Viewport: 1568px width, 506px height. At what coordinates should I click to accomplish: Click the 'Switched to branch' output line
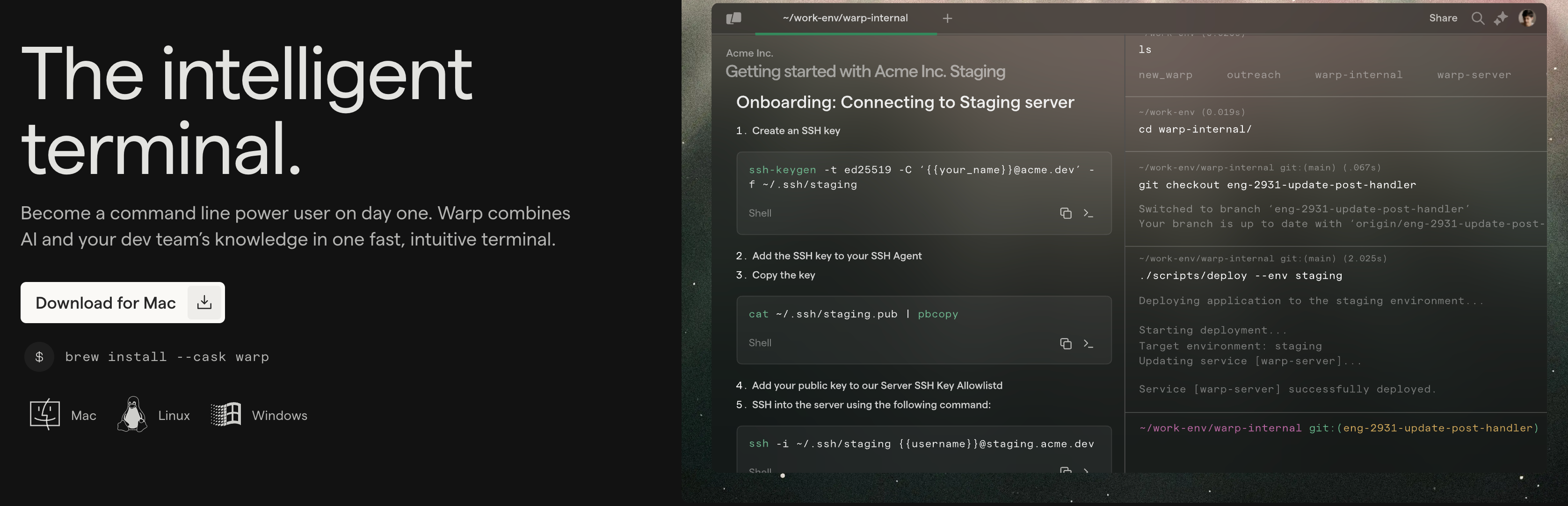pyautogui.click(x=1304, y=209)
